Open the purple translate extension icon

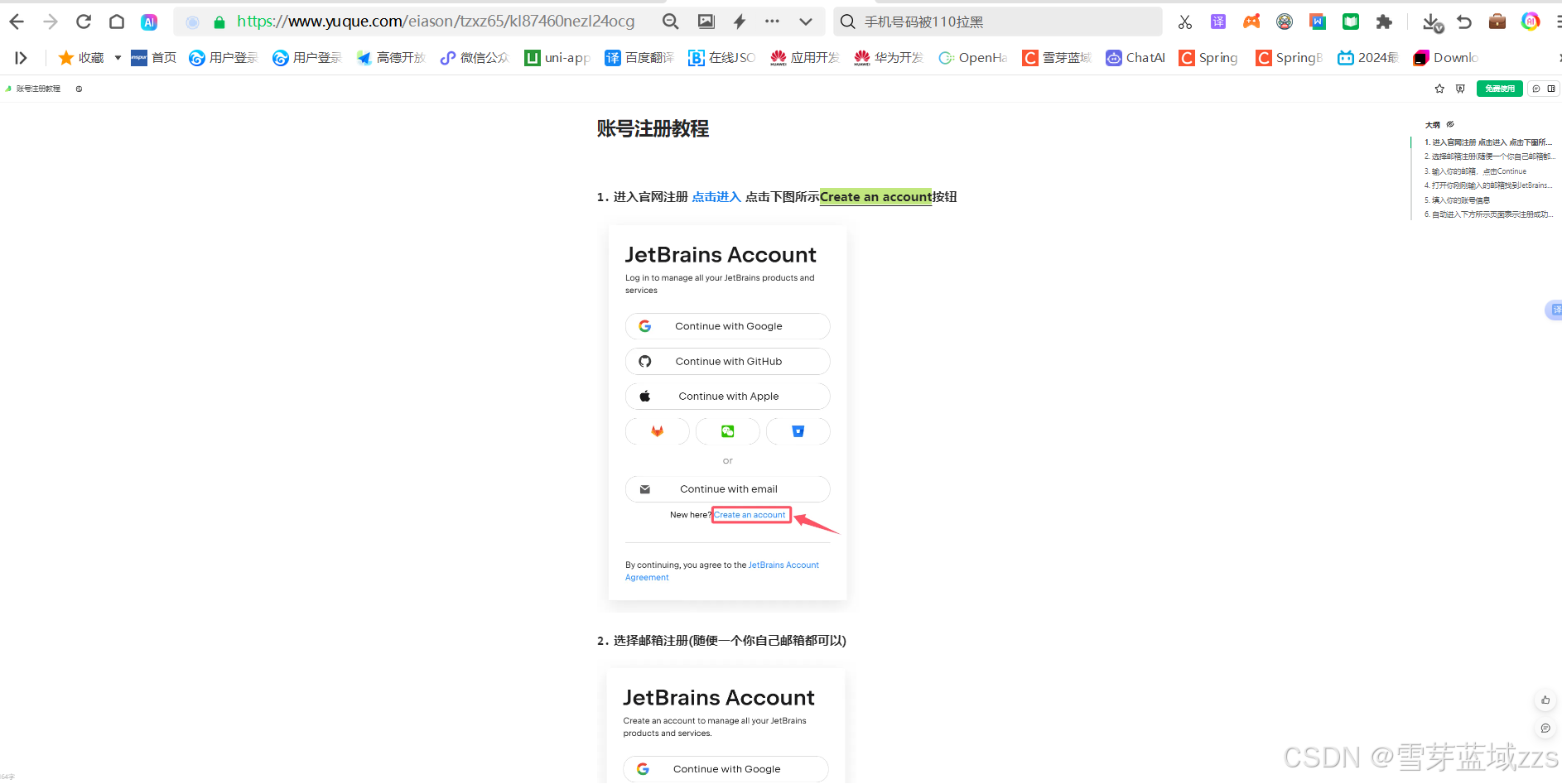(x=1218, y=22)
